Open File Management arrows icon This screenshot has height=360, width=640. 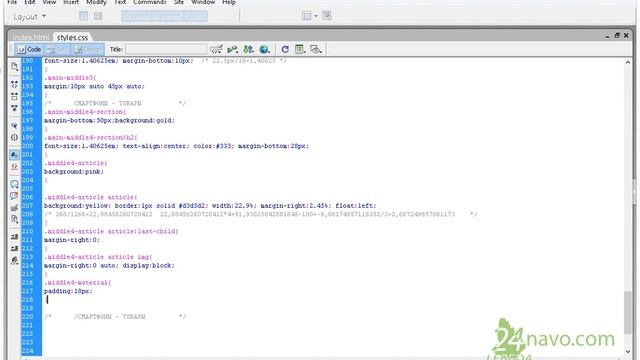(248, 49)
